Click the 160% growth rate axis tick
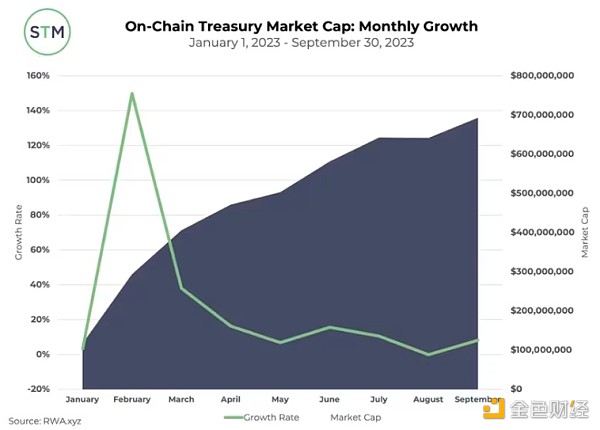 click(x=38, y=75)
